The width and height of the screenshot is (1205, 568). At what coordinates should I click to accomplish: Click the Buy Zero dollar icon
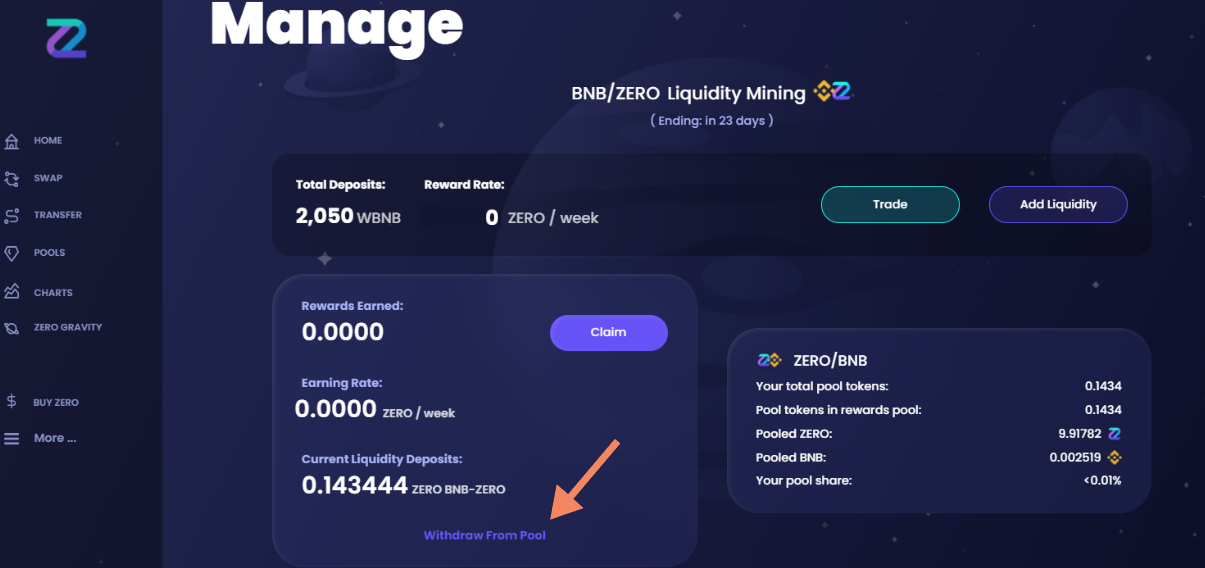click(x=12, y=402)
